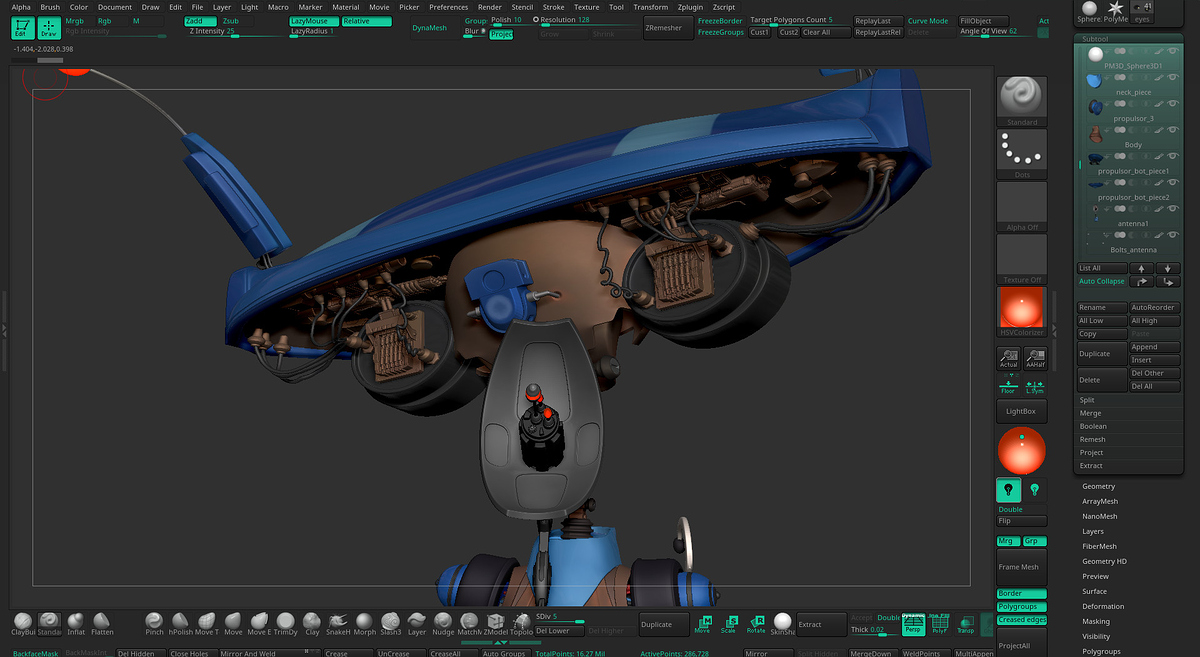This screenshot has width=1200, height=657.
Task: Click Append in Subtool panel
Action: click(1155, 347)
